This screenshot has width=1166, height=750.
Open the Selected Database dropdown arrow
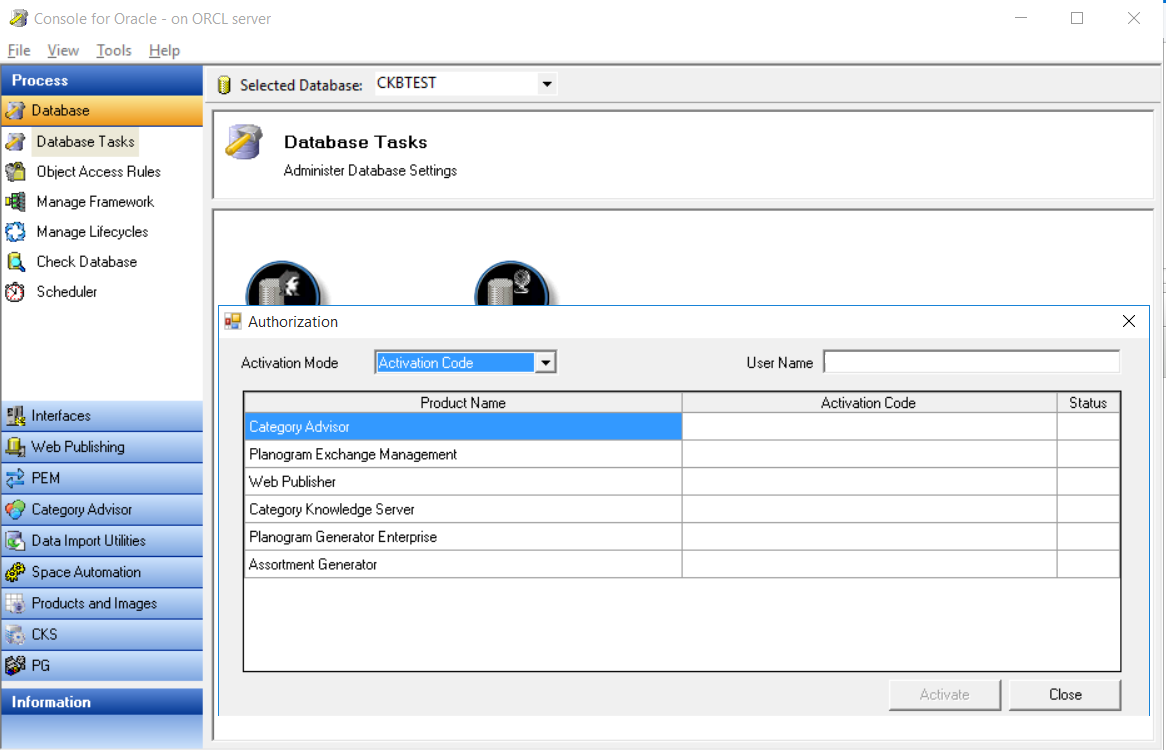point(547,84)
